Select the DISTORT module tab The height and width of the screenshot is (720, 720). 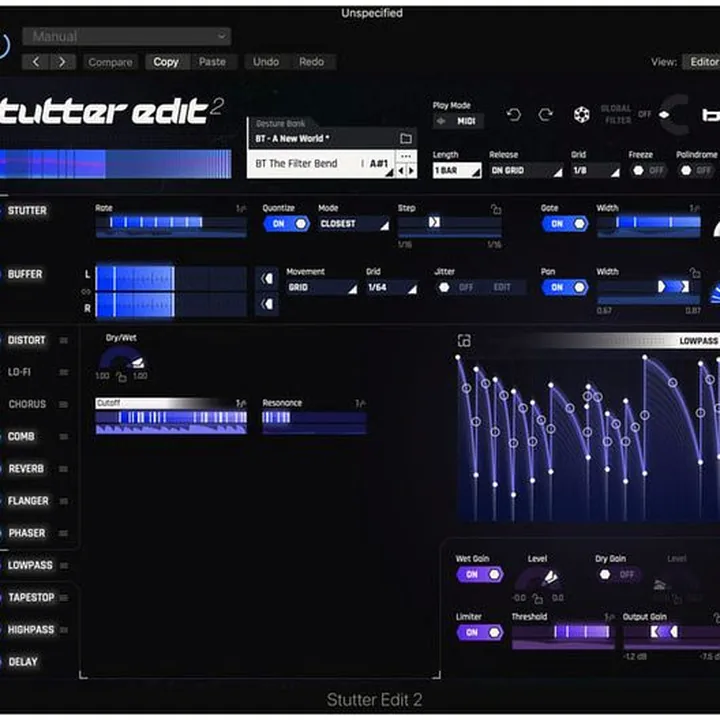click(x=27, y=340)
